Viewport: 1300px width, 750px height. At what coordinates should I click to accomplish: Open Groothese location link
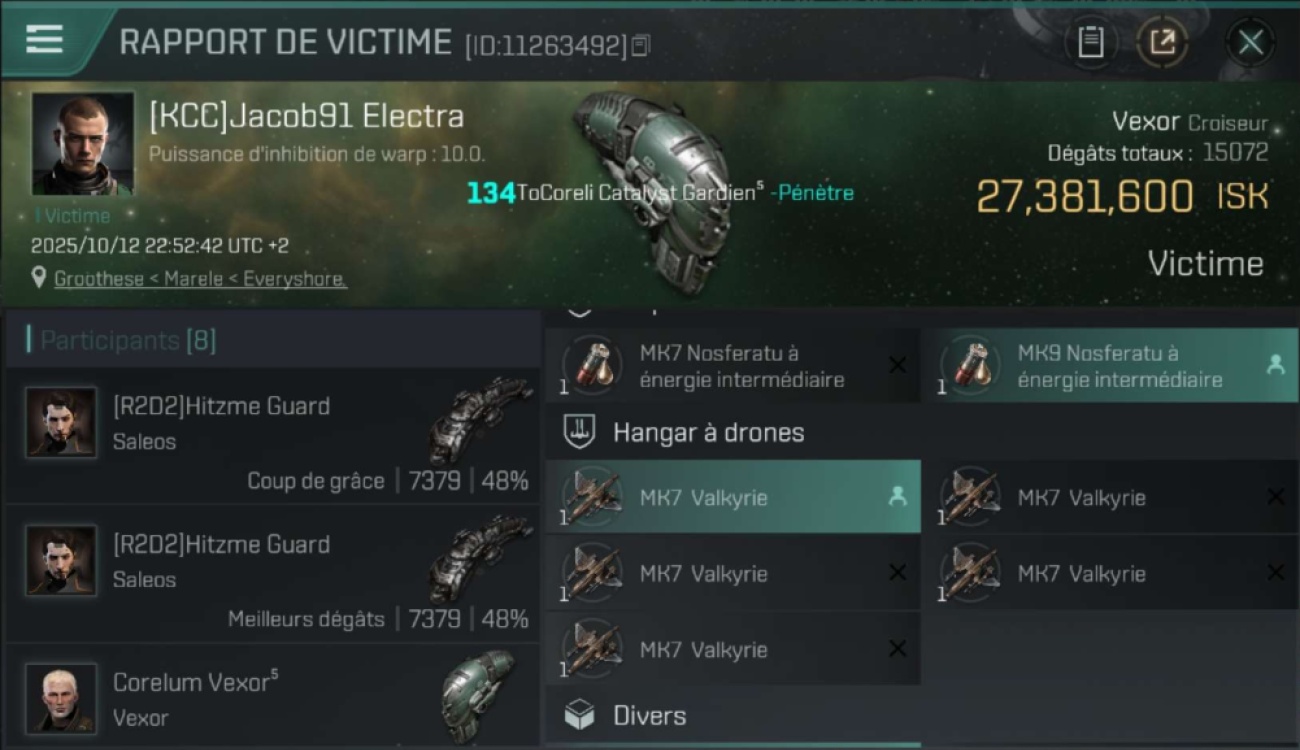tap(200, 279)
